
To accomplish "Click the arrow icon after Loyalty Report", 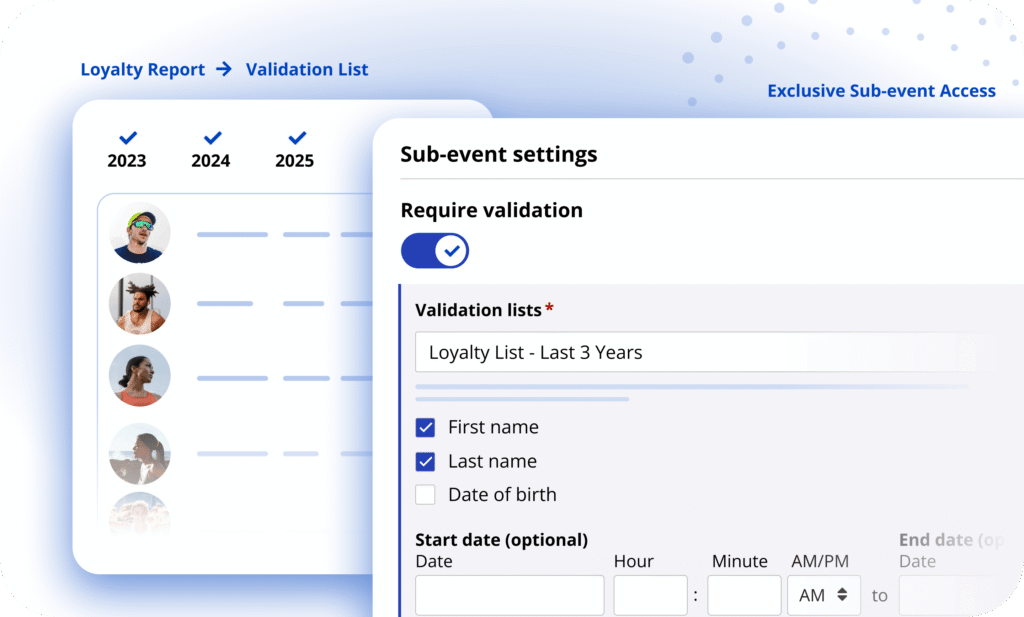I will pyautogui.click(x=224, y=69).
